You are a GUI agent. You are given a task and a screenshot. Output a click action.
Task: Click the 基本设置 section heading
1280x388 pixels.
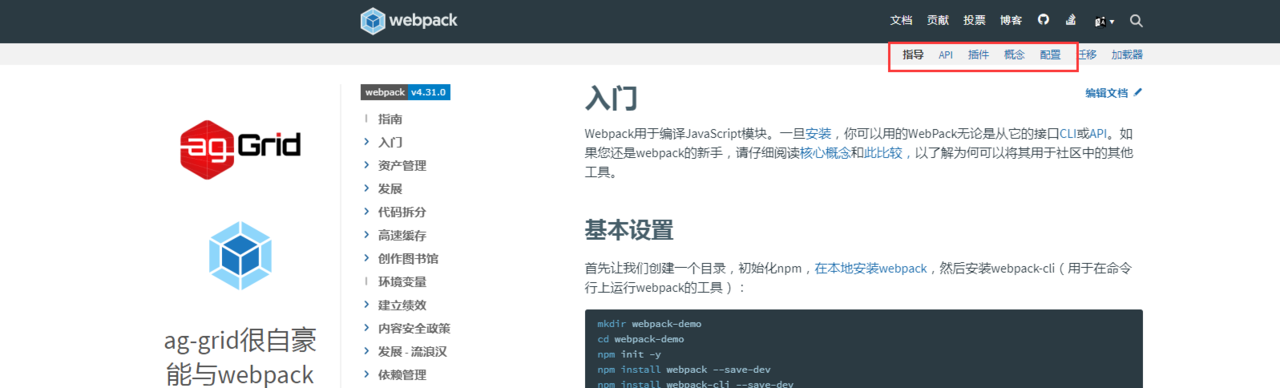[x=629, y=230]
